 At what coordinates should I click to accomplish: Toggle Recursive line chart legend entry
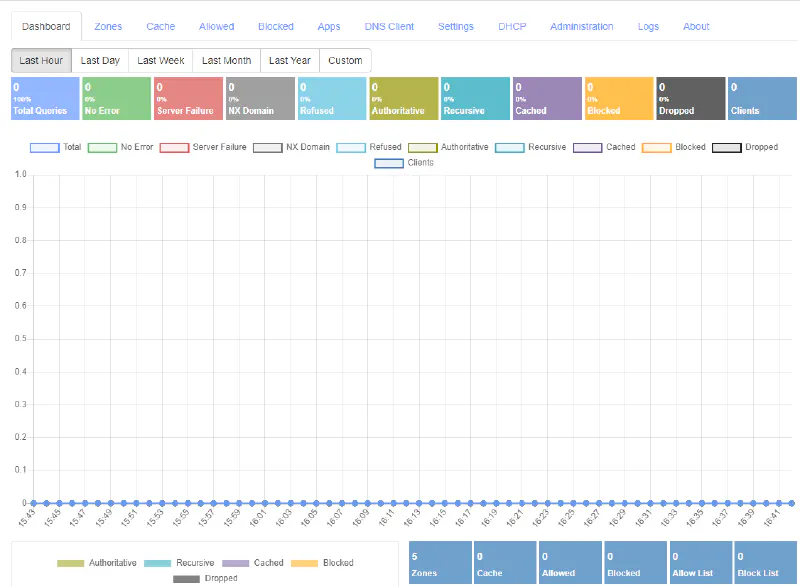click(531, 147)
